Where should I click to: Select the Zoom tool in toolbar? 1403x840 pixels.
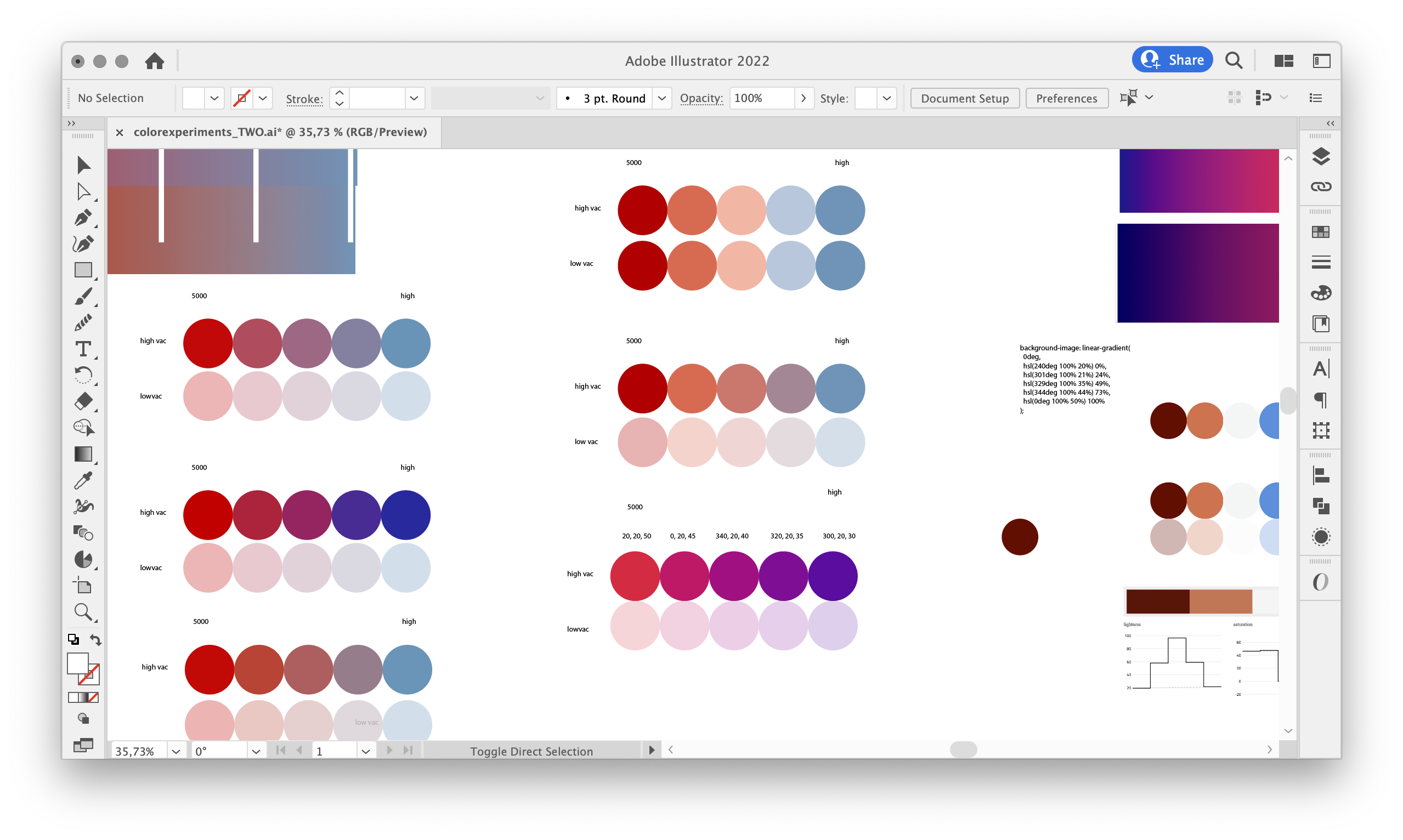pos(83,611)
